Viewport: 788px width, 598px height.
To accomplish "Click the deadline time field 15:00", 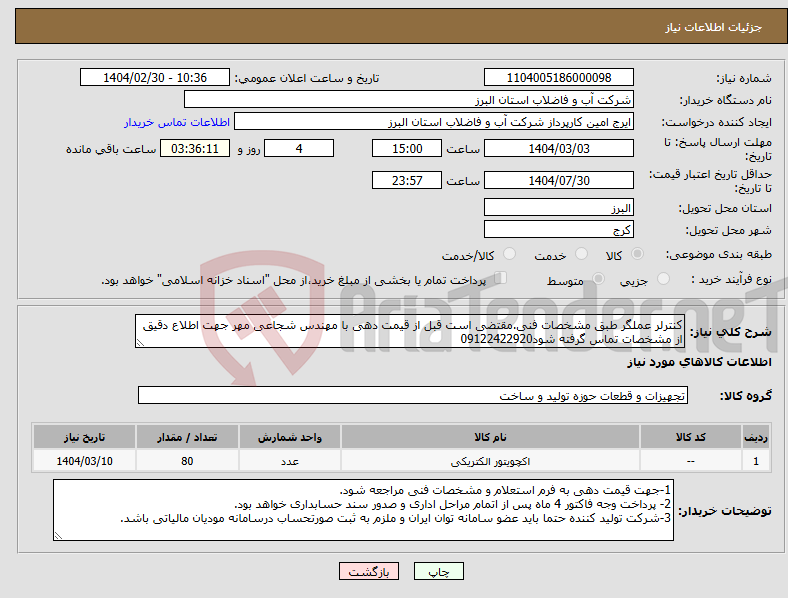I will [x=407, y=148].
